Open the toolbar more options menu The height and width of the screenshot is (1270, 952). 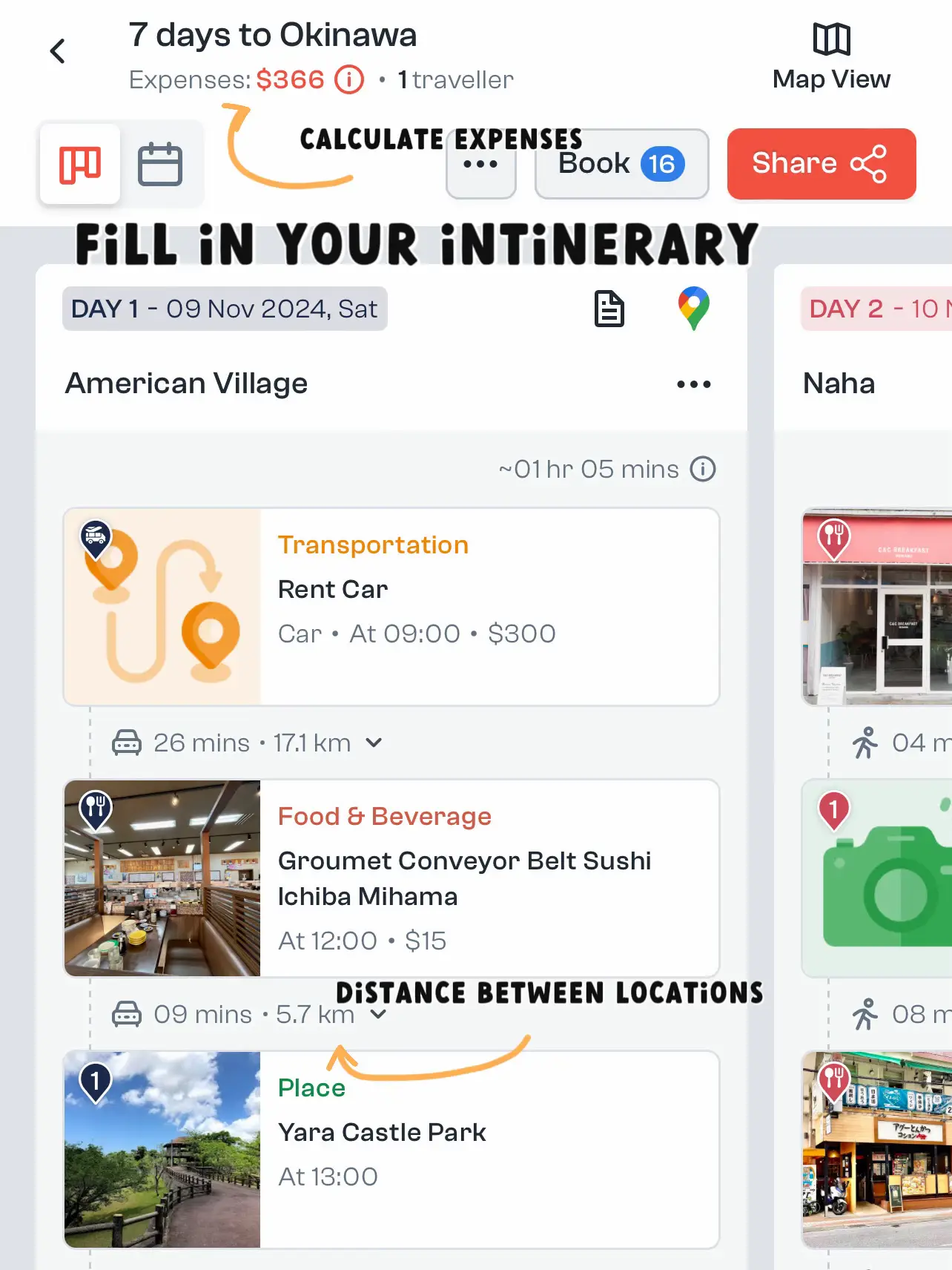480,164
